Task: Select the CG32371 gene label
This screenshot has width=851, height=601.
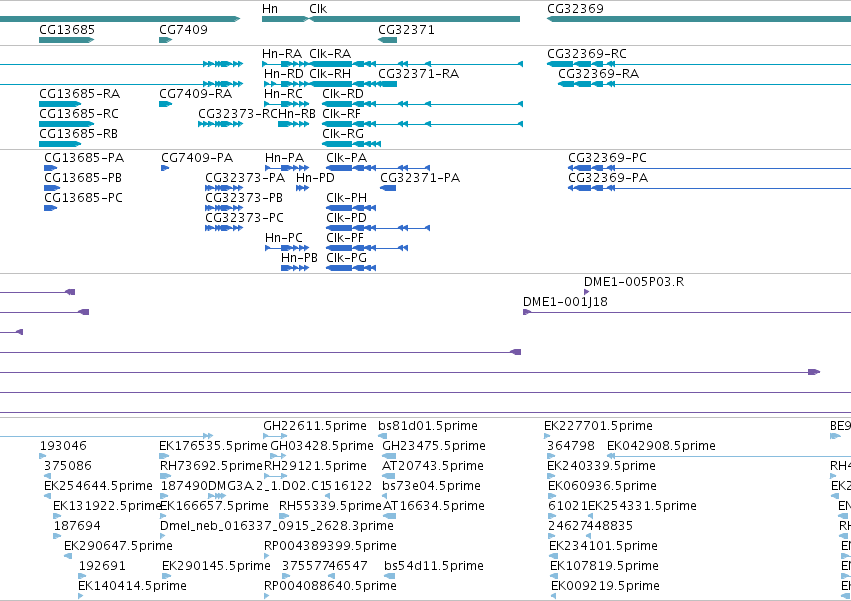Action: [407, 29]
